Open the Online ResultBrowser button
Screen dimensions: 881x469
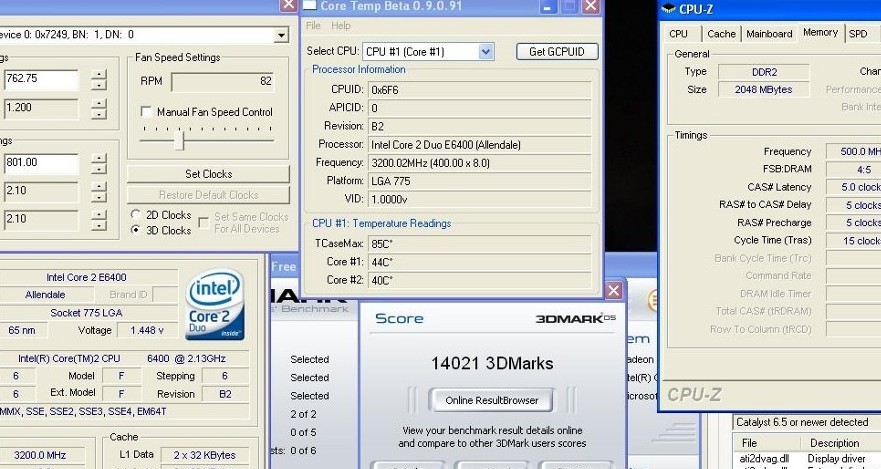[492, 400]
